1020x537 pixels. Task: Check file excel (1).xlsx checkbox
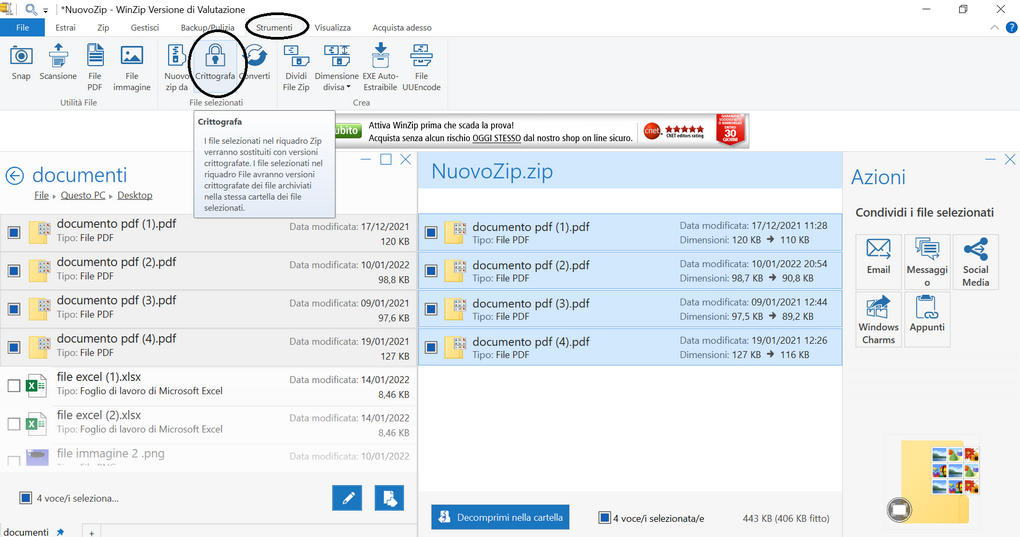14,386
